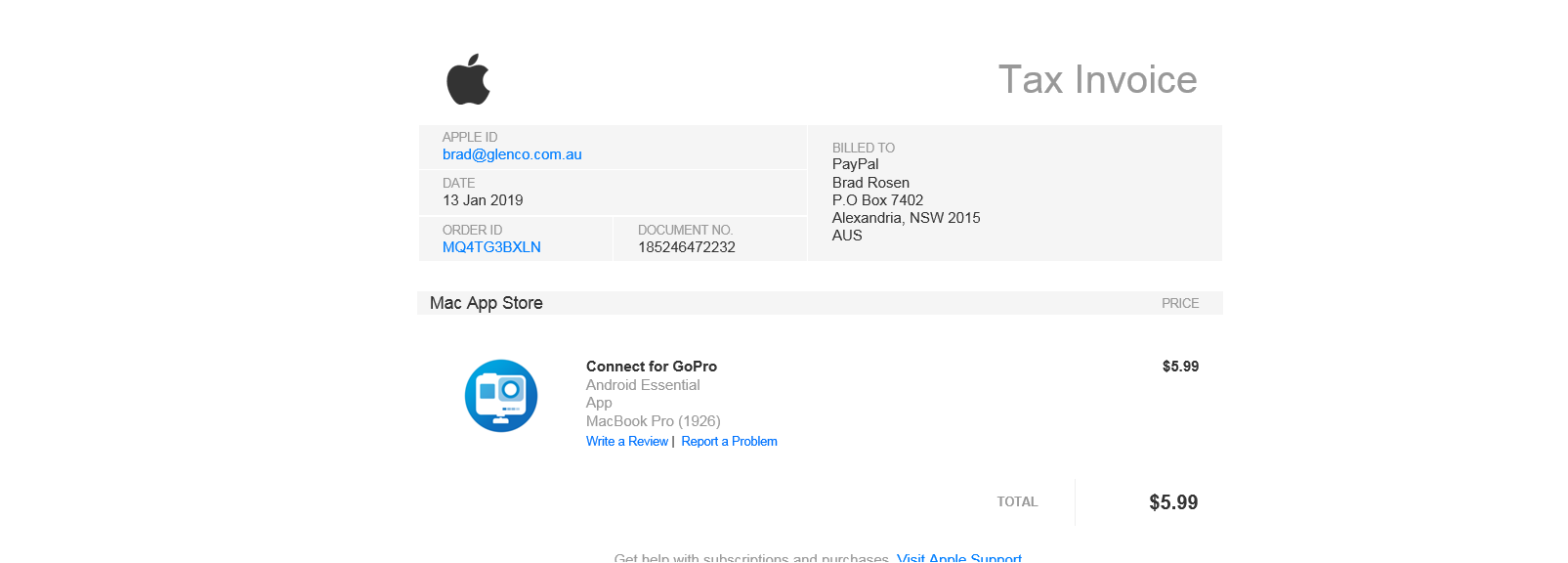Select document number 185246472232

687,247
